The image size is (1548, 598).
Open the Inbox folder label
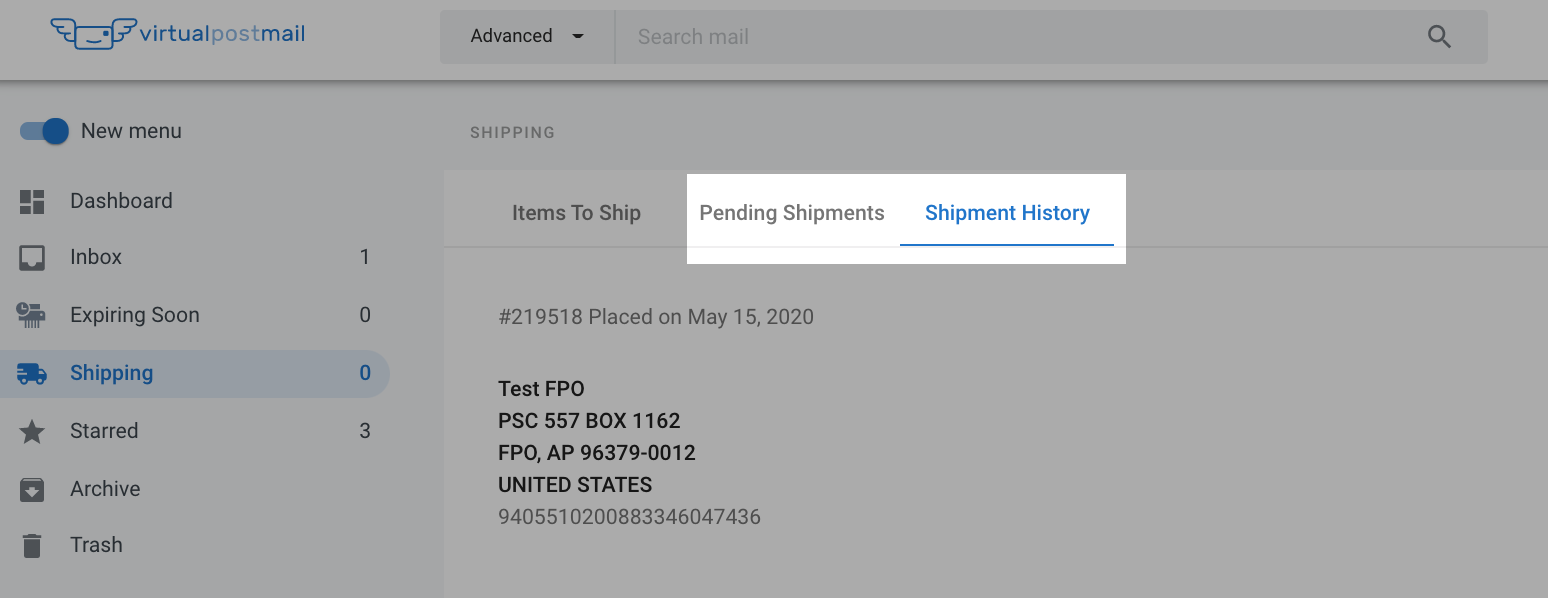tap(96, 257)
